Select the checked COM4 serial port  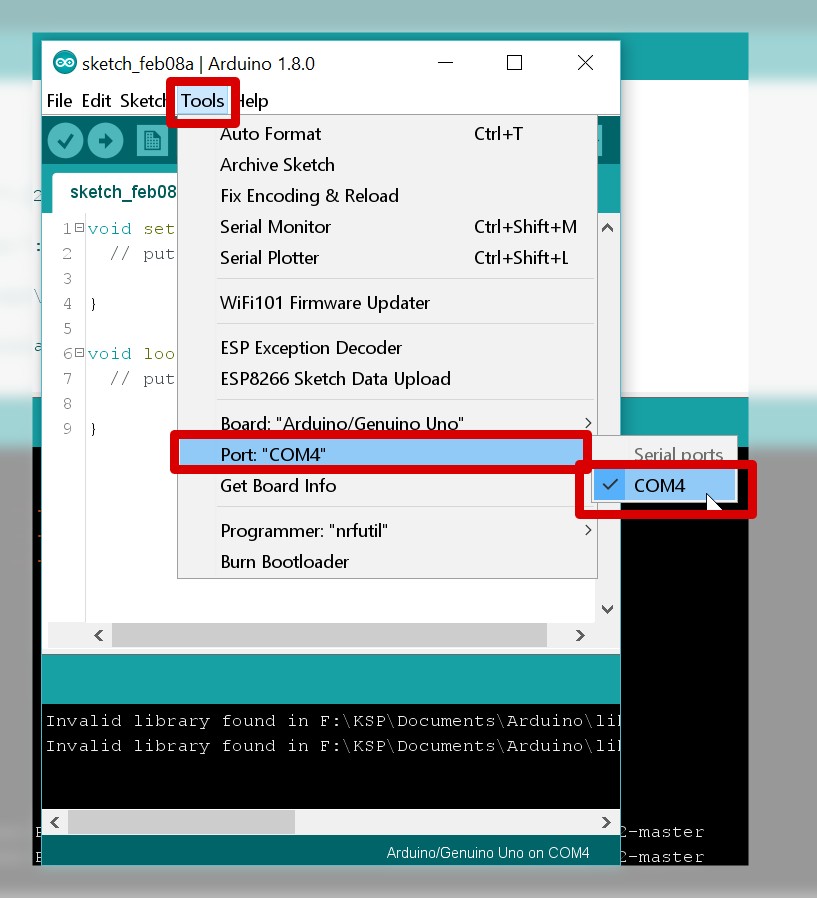pos(659,486)
